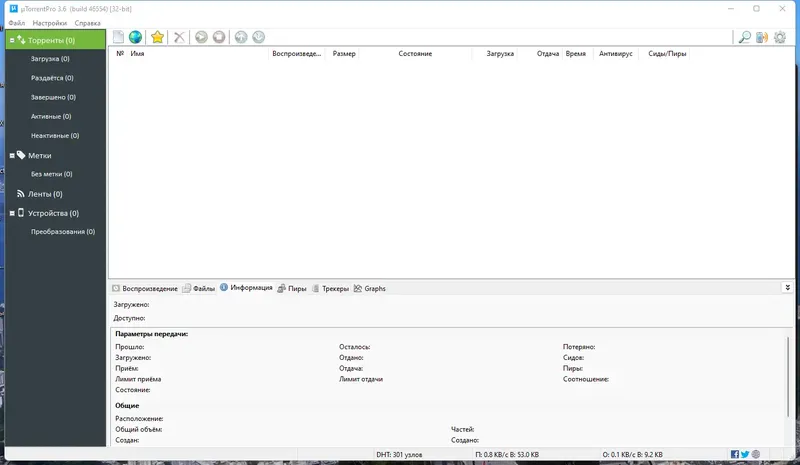The width and height of the screenshot is (800, 465).
Task: Click the Move down queue icon
Action: point(259,37)
